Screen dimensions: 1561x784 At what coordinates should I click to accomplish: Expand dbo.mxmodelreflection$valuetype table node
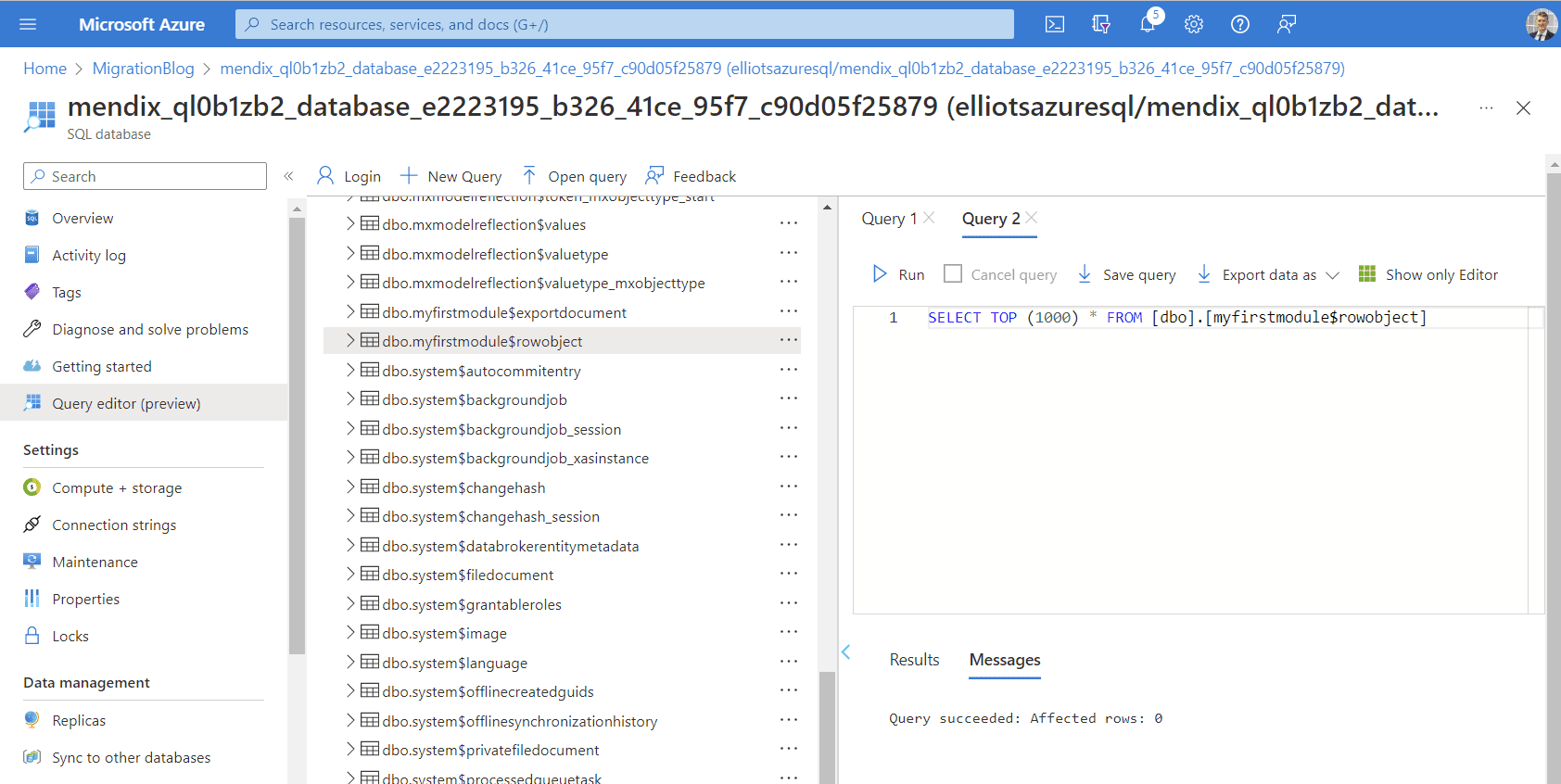350,253
